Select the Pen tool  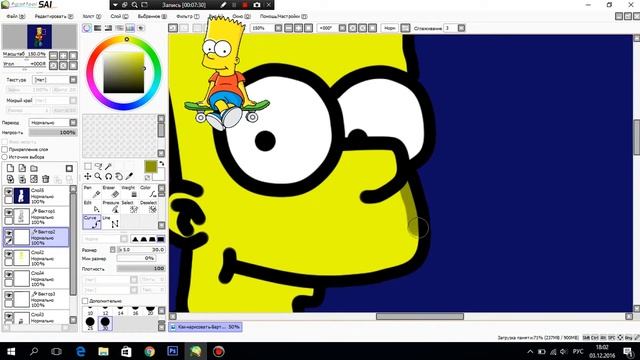click(x=92, y=192)
